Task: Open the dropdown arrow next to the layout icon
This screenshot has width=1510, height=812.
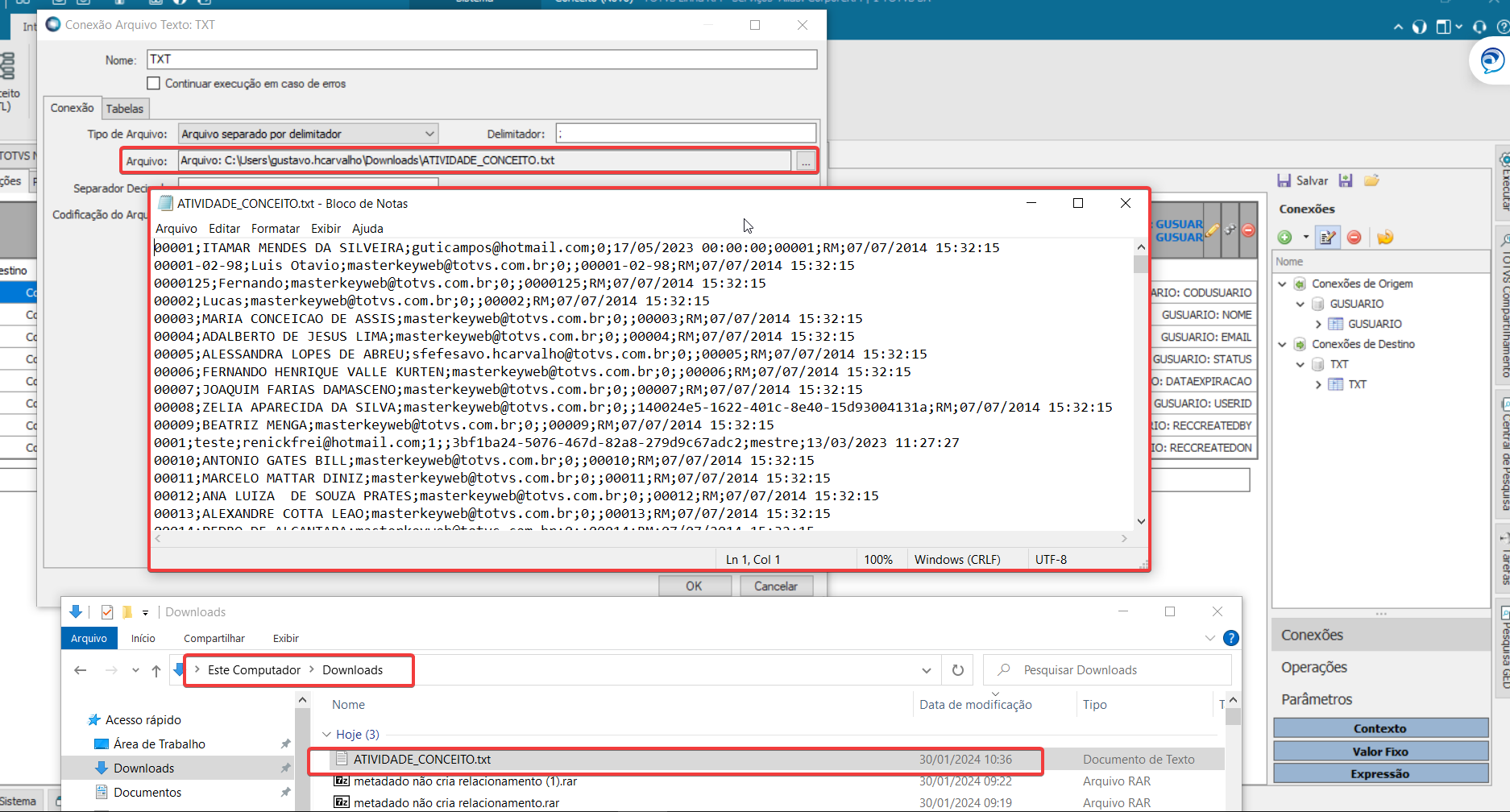Action: pyautogui.click(x=1458, y=27)
